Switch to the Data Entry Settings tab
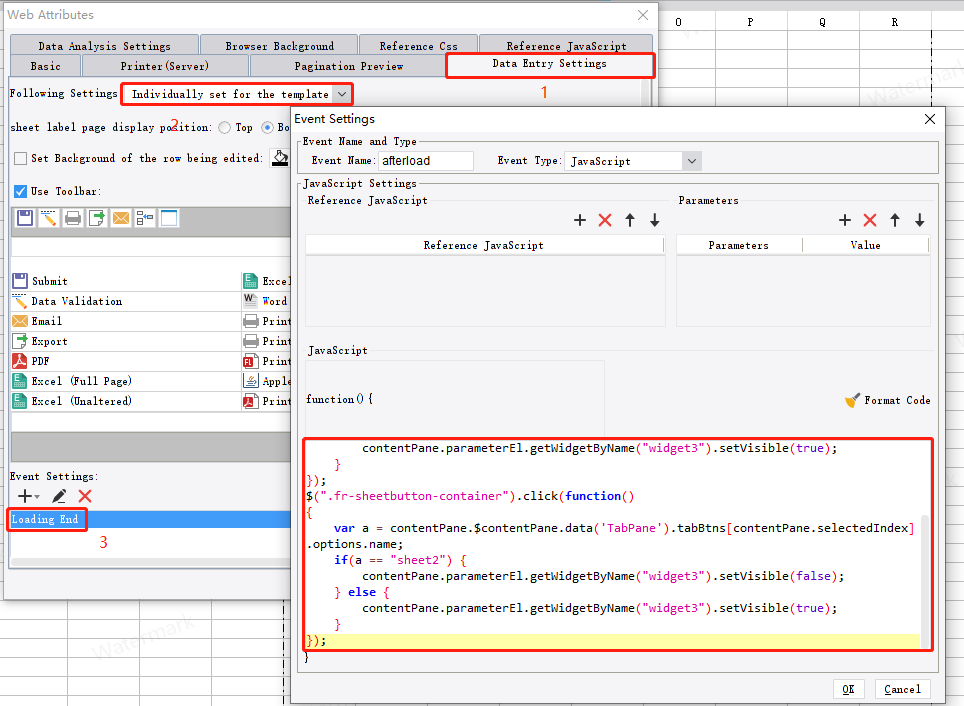Image resolution: width=964 pixels, height=706 pixels. point(550,64)
